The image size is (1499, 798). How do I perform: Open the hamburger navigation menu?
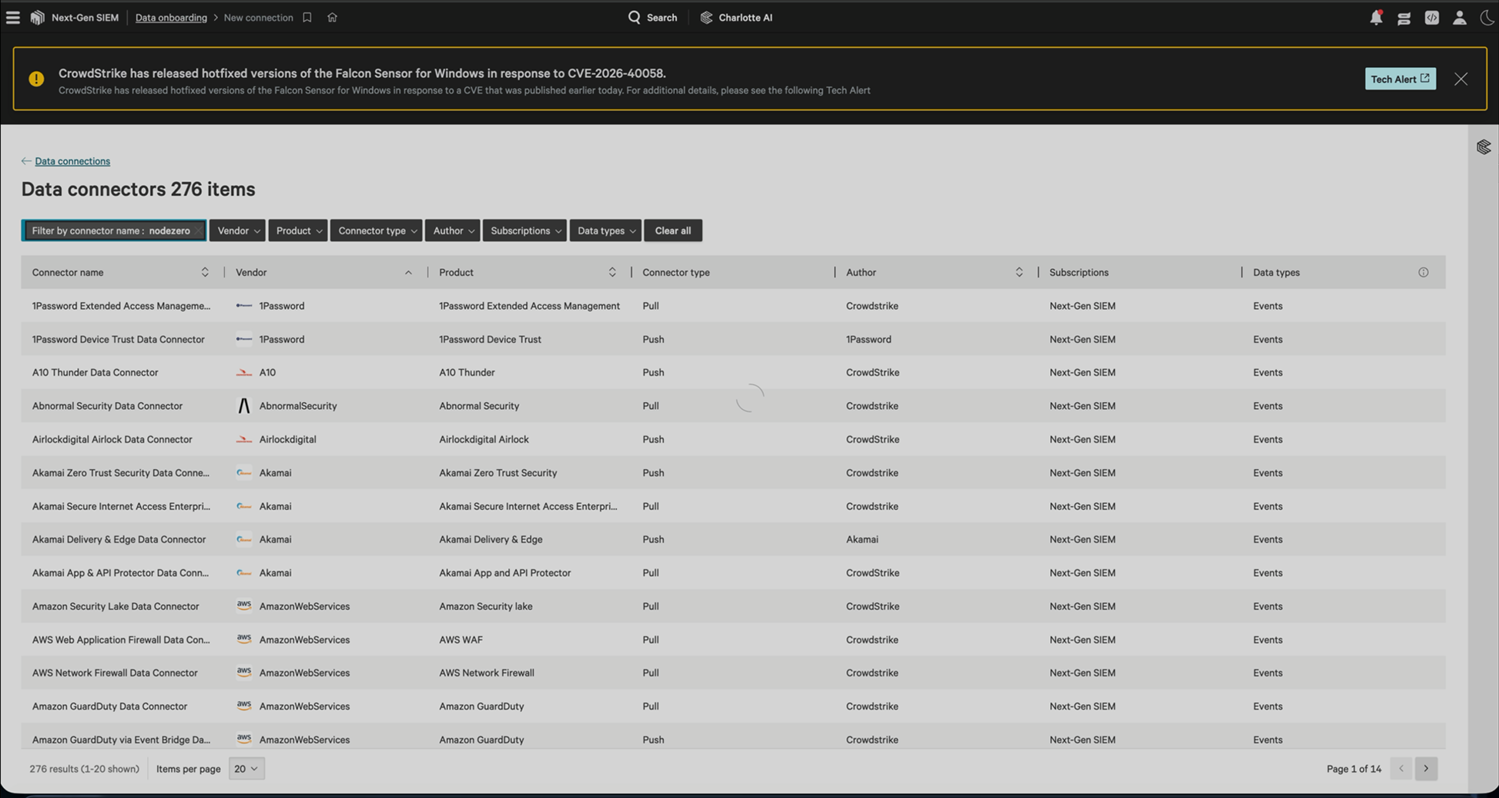coord(13,17)
